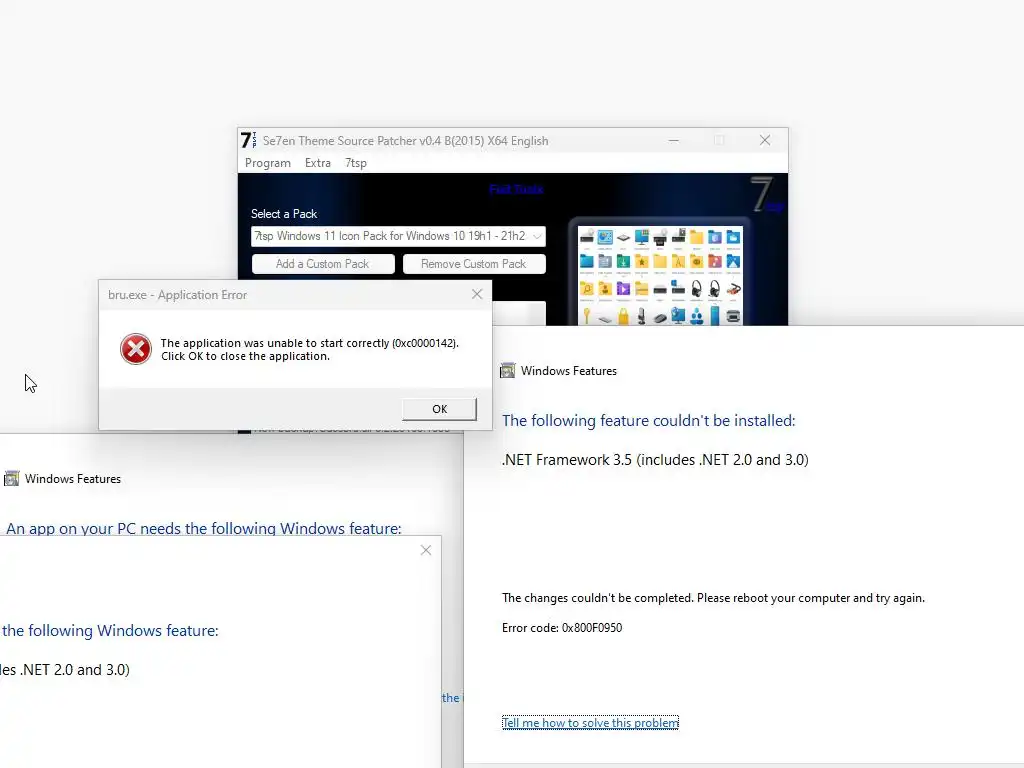This screenshot has width=1024, height=768.
Task: Click the 7tsp app icon in title bar
Action: click(249, 140)
